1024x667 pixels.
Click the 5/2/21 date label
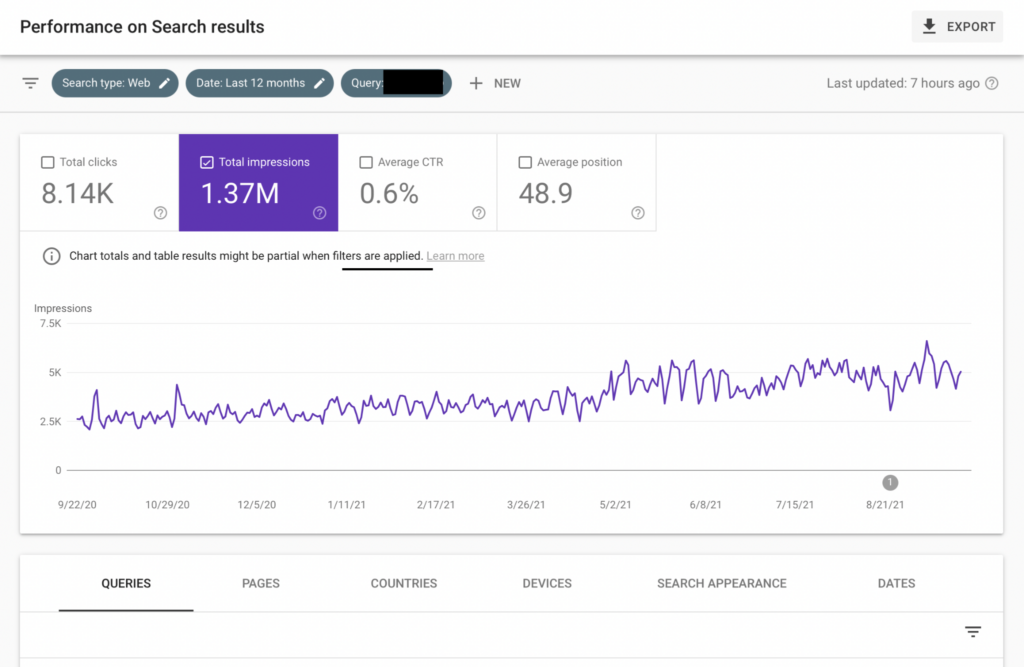pos(615,505)
